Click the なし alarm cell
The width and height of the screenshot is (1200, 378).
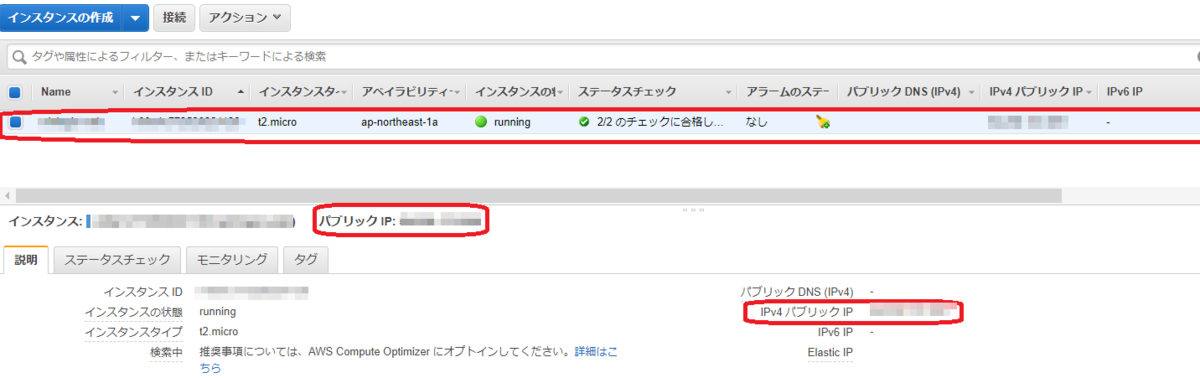pos(757,122)
